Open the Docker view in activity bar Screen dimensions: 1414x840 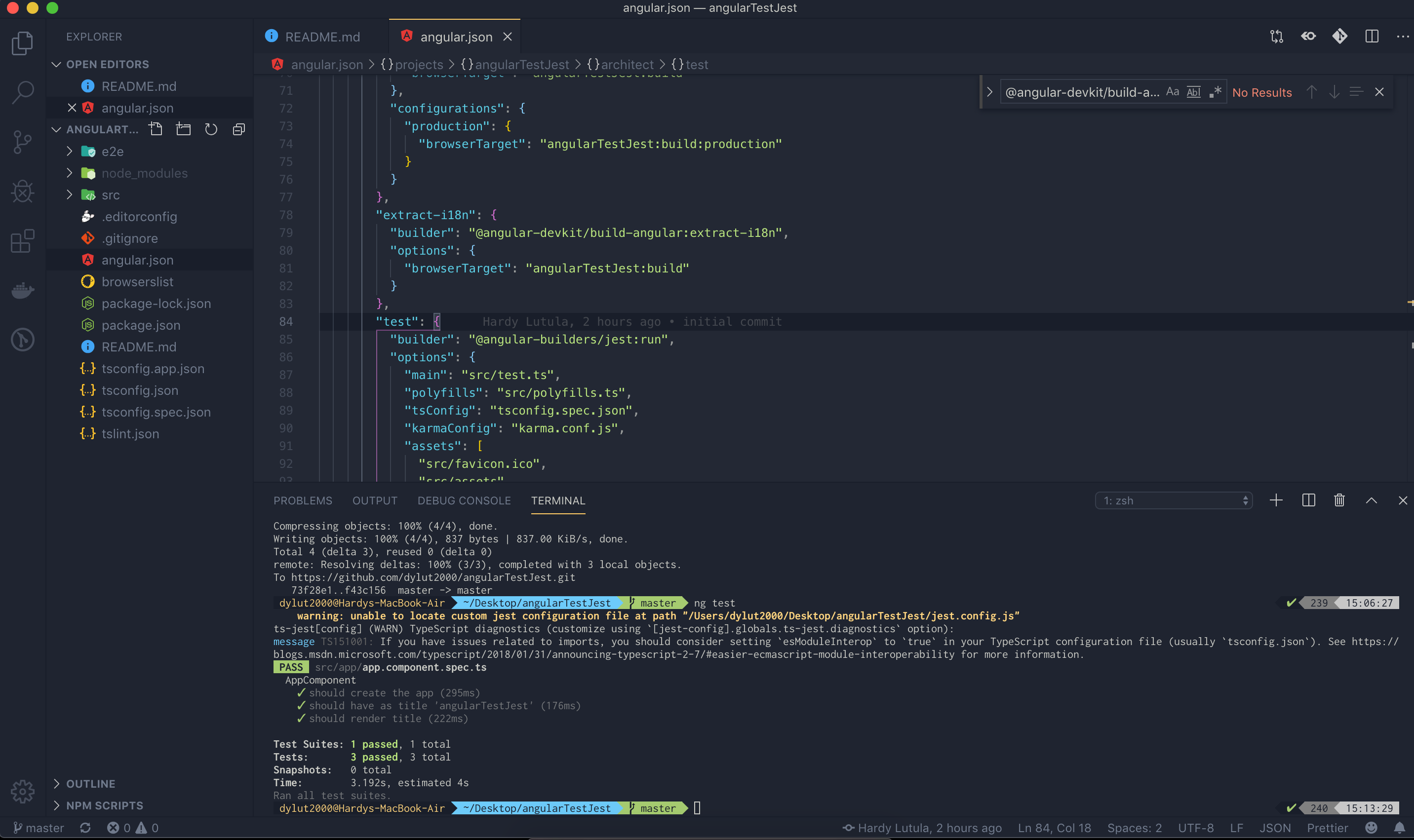click(23, 290)
